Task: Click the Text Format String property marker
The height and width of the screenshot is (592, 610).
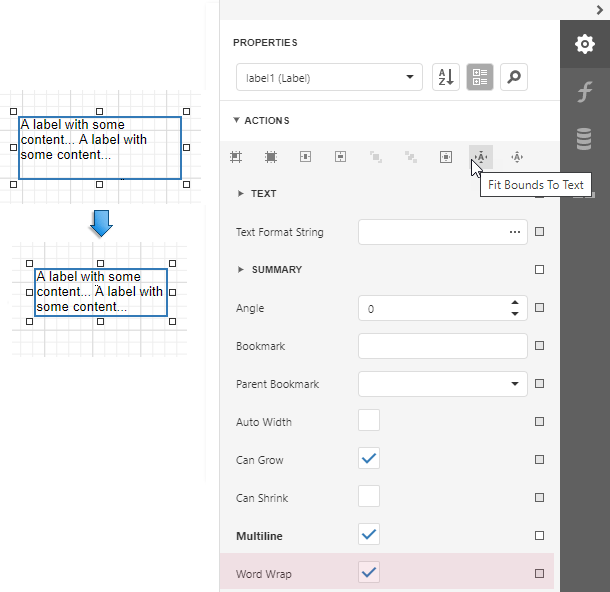Action: (539, 232)
